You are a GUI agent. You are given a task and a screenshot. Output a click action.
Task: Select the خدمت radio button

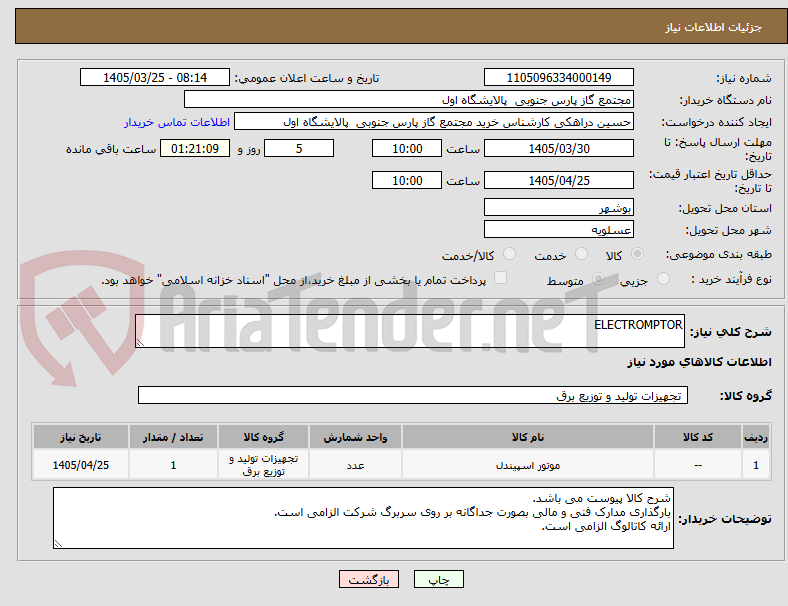coord(581,254)
